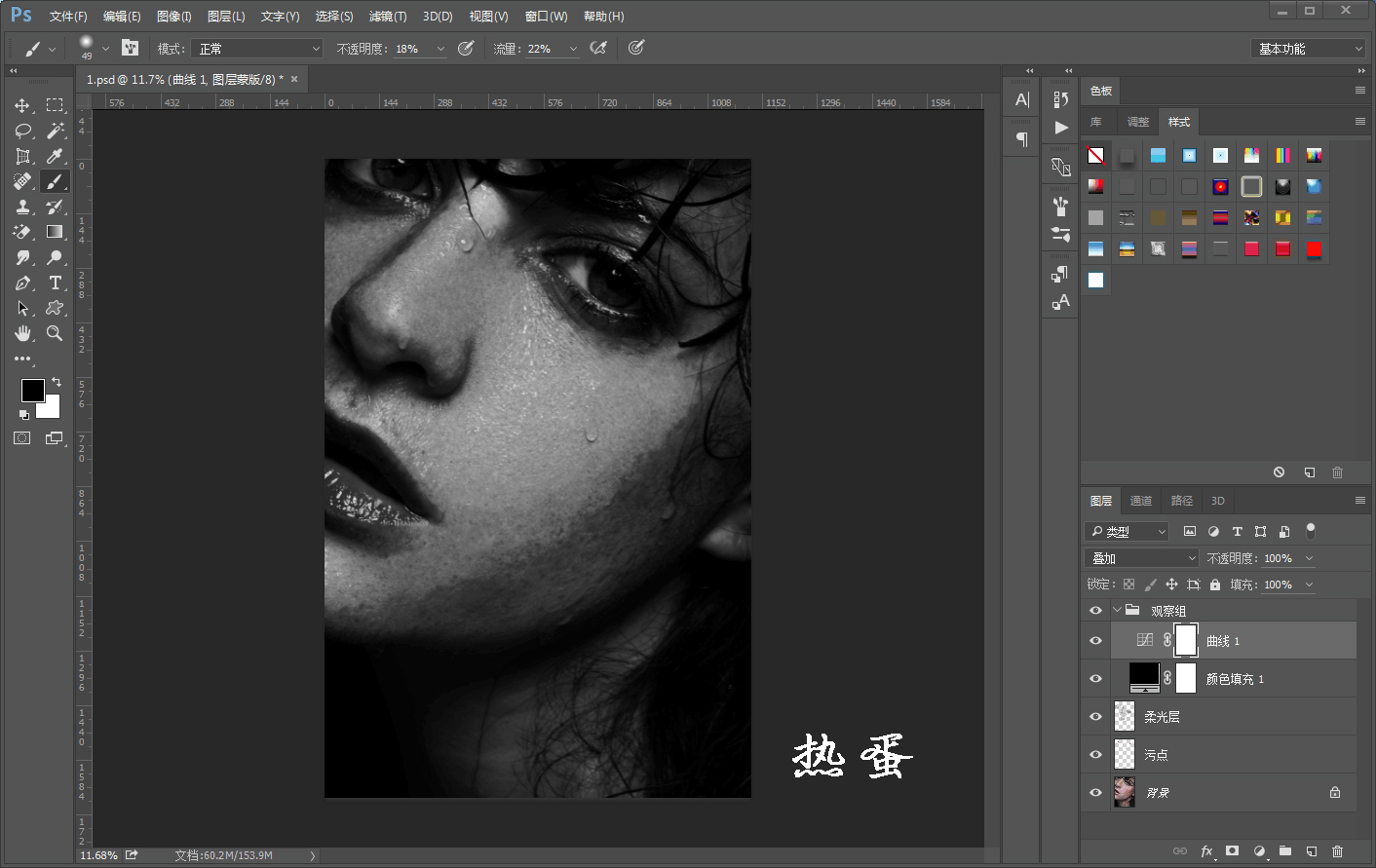Image resolution: width=1376 pixels, height=868 pixels.
Task: Toggle pressure for opacity button
Action: (x=466, y=48)
